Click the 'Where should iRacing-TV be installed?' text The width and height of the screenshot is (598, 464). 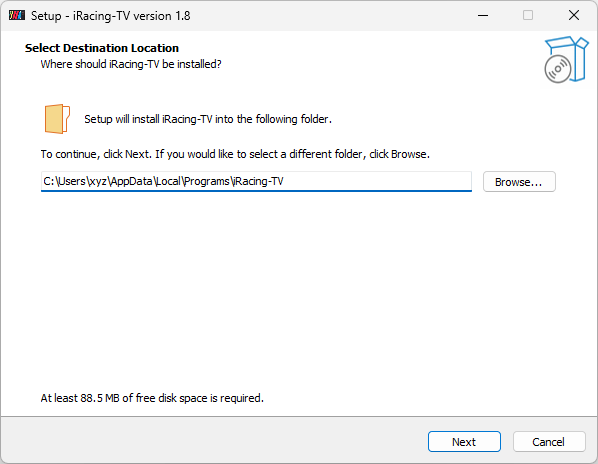coord(131,64)
